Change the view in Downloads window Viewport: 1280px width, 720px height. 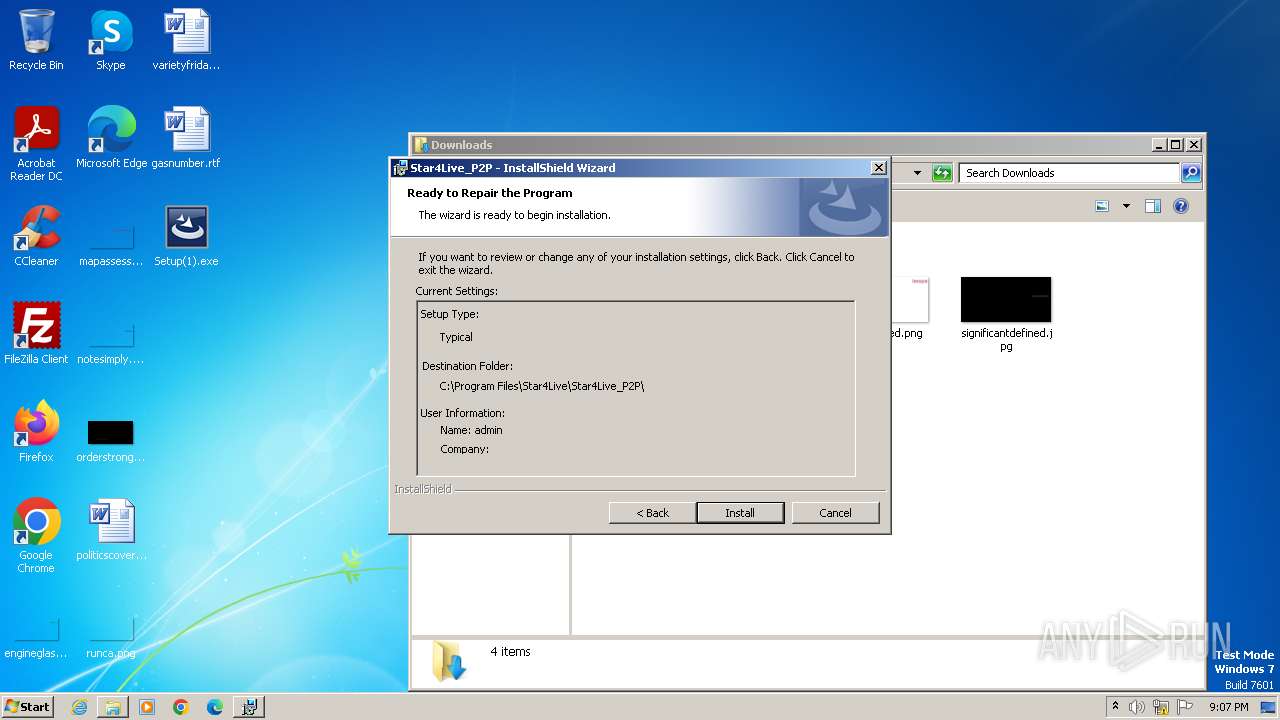tap(1102, 206)
